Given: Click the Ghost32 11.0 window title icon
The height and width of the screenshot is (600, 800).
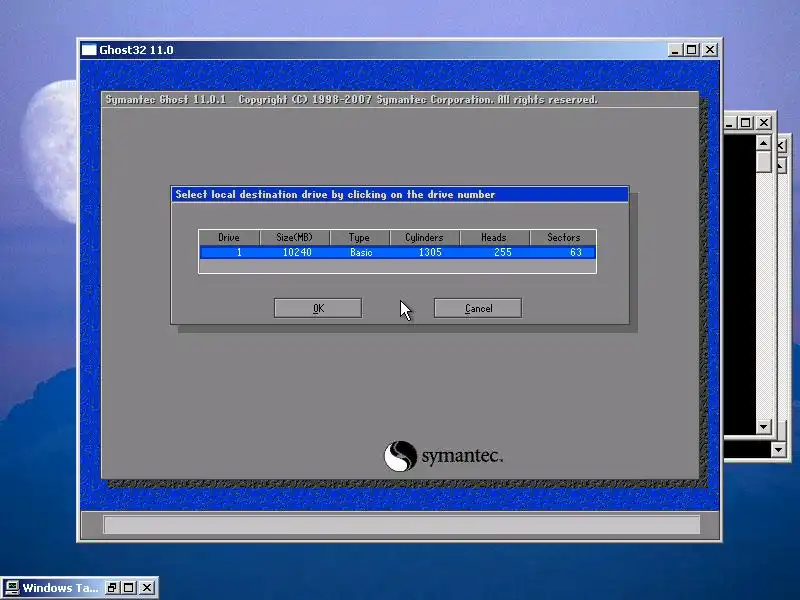Looking at the screenshot, I should click(89, 49).
